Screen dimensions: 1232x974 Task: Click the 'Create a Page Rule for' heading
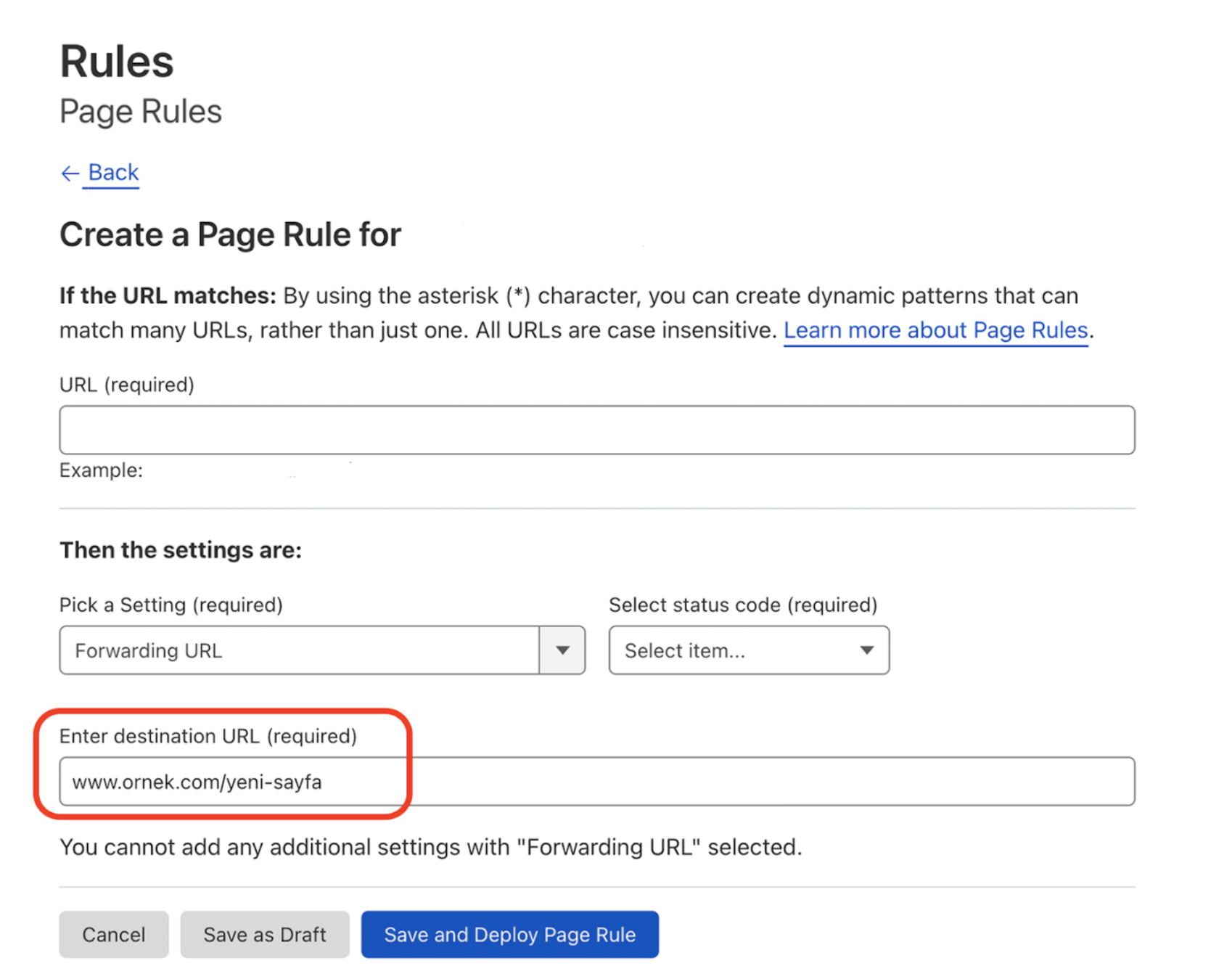pyautogui.click(x=230, y=235)
